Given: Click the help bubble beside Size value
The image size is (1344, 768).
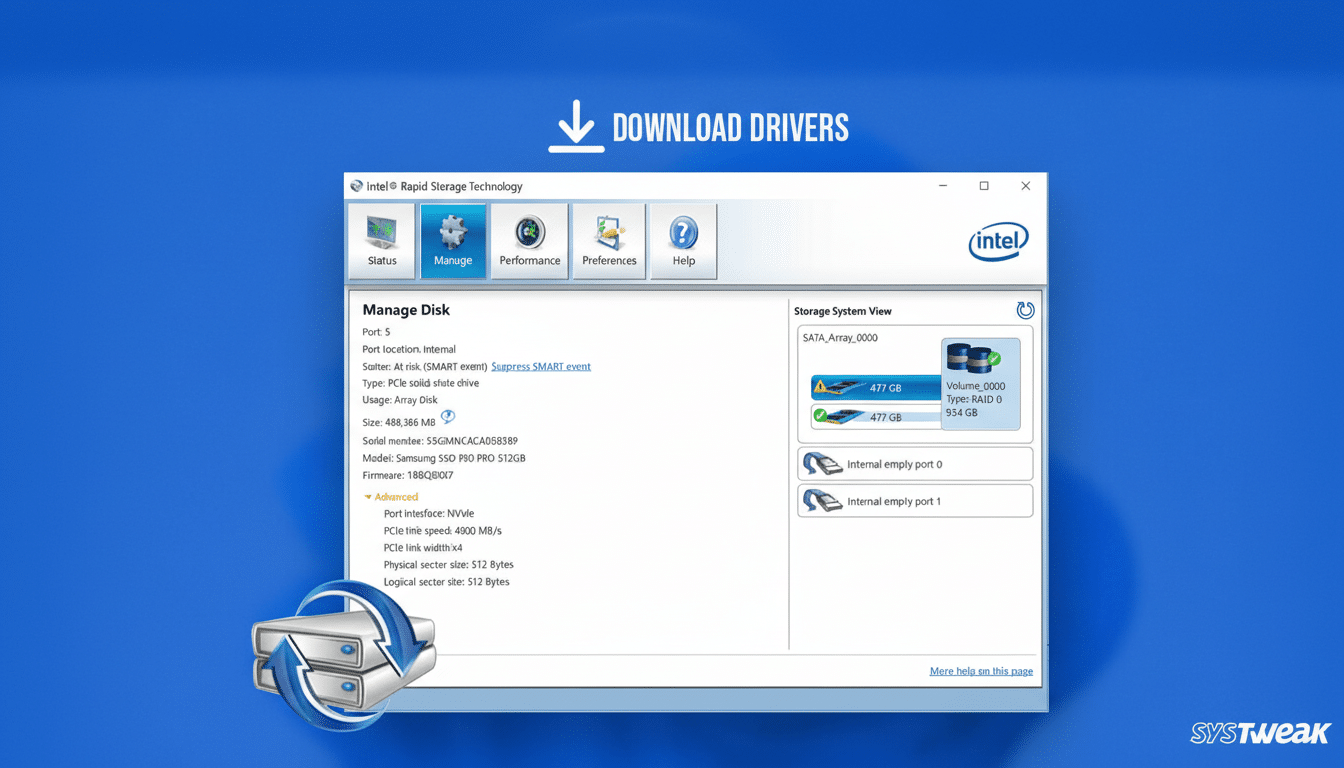Looking at the screenshot, I should [x=448, y=417].
